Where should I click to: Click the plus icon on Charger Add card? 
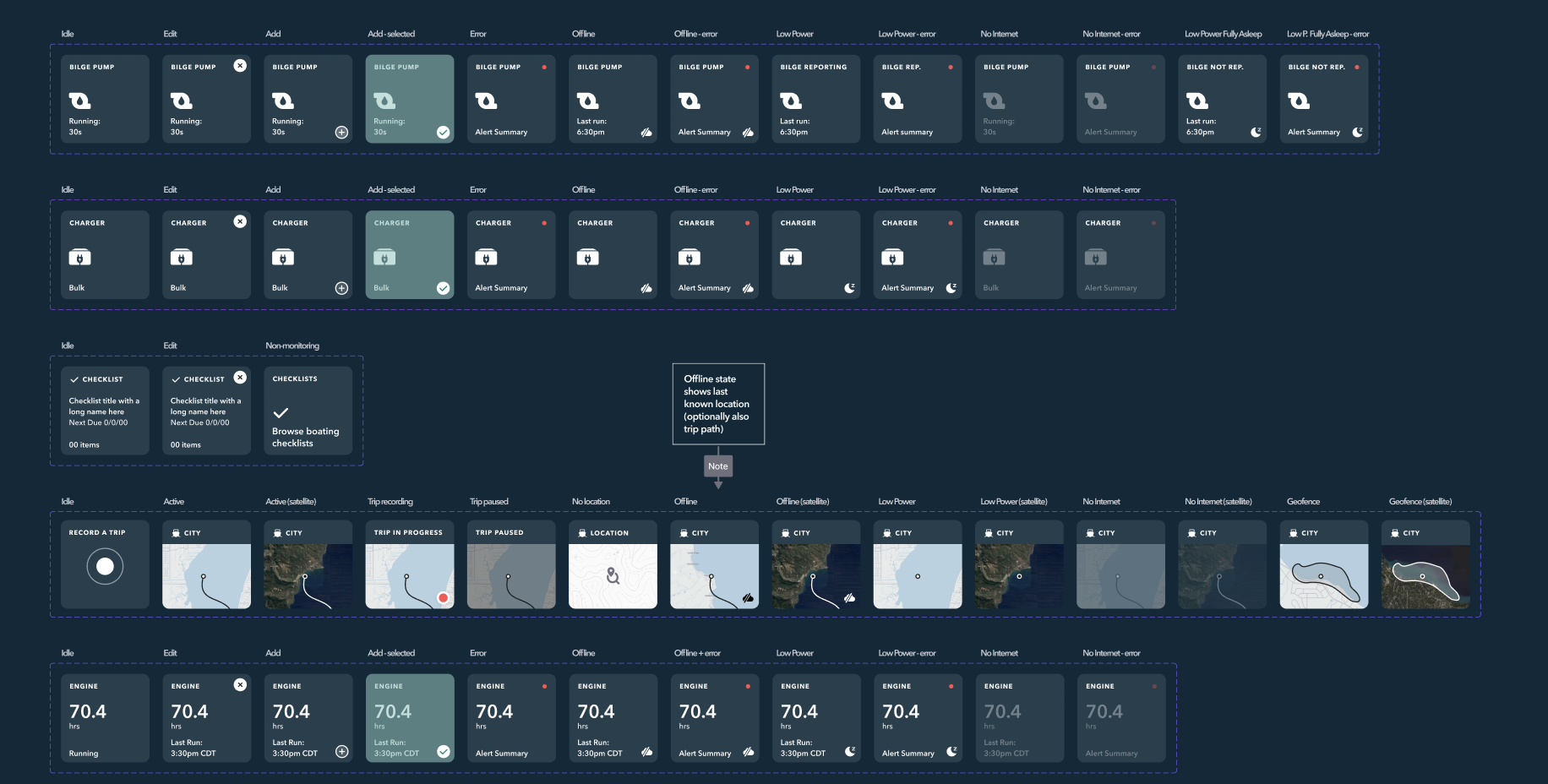(341, 288)
